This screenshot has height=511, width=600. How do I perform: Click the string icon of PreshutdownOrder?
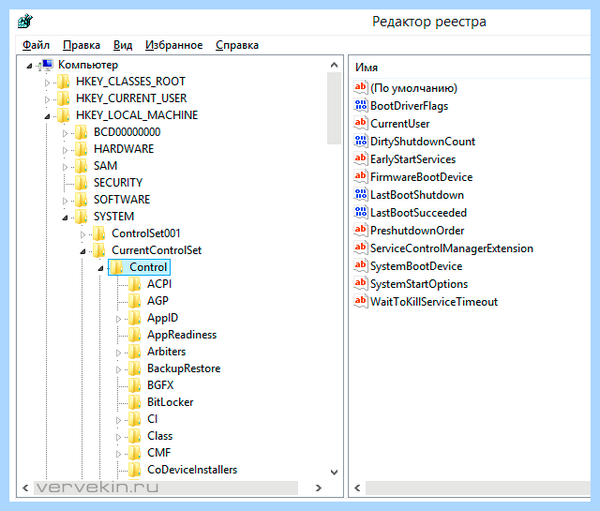click(x=360, y=230)
